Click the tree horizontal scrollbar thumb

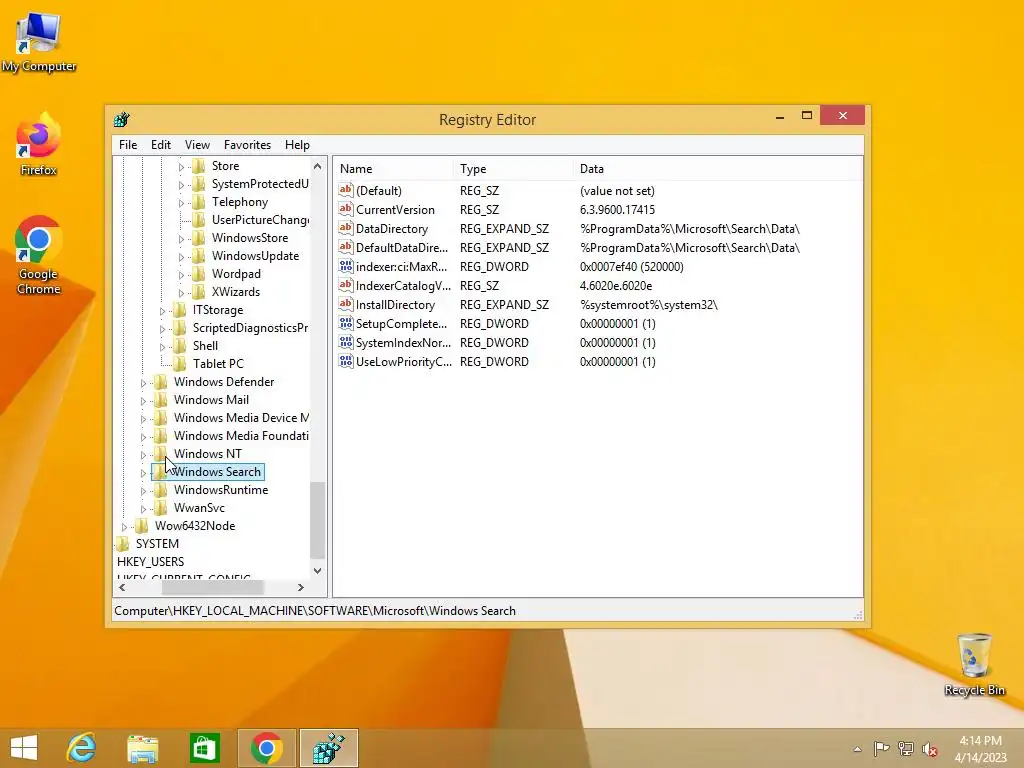pos(213,587)
